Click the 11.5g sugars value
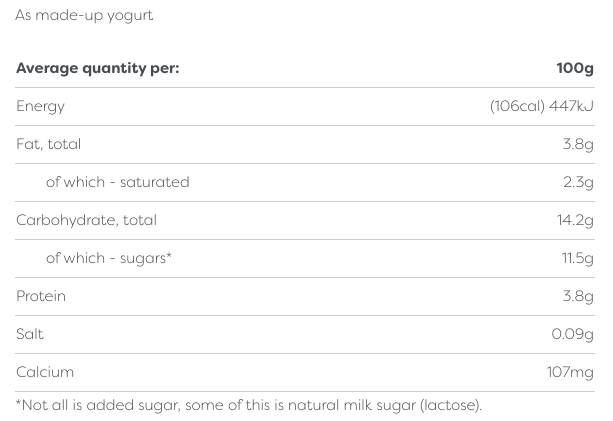The height and width of the screenshot is (421, 613). 576,258
